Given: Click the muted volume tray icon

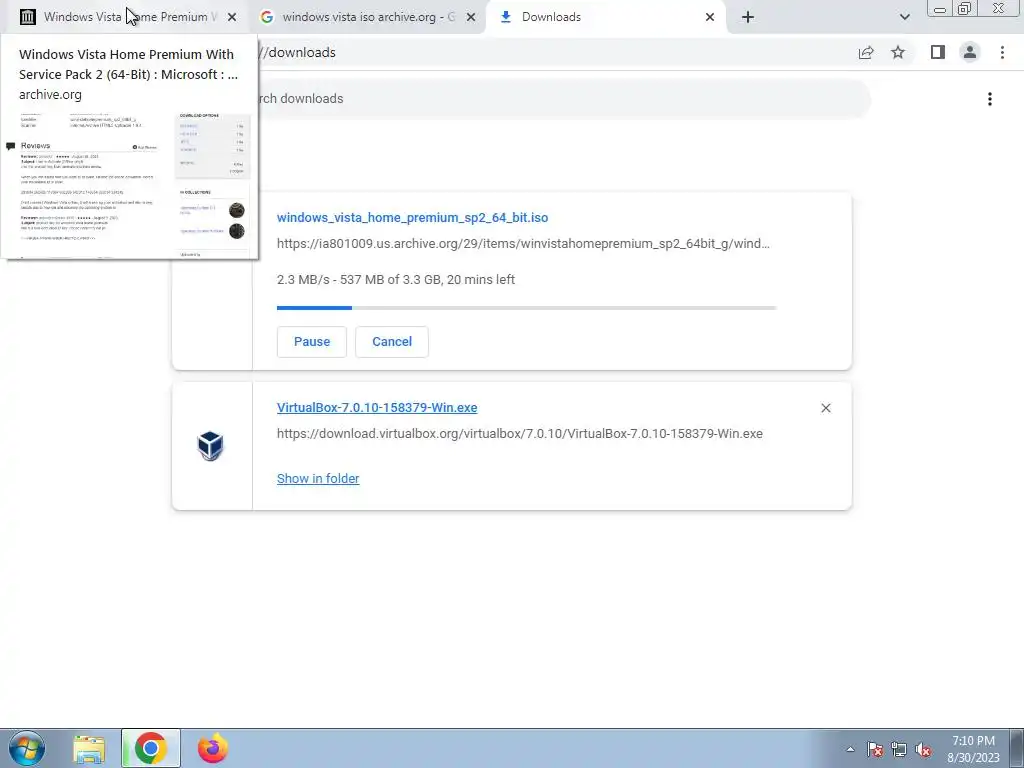Looking at the screenshot, I should click(923, 750).
